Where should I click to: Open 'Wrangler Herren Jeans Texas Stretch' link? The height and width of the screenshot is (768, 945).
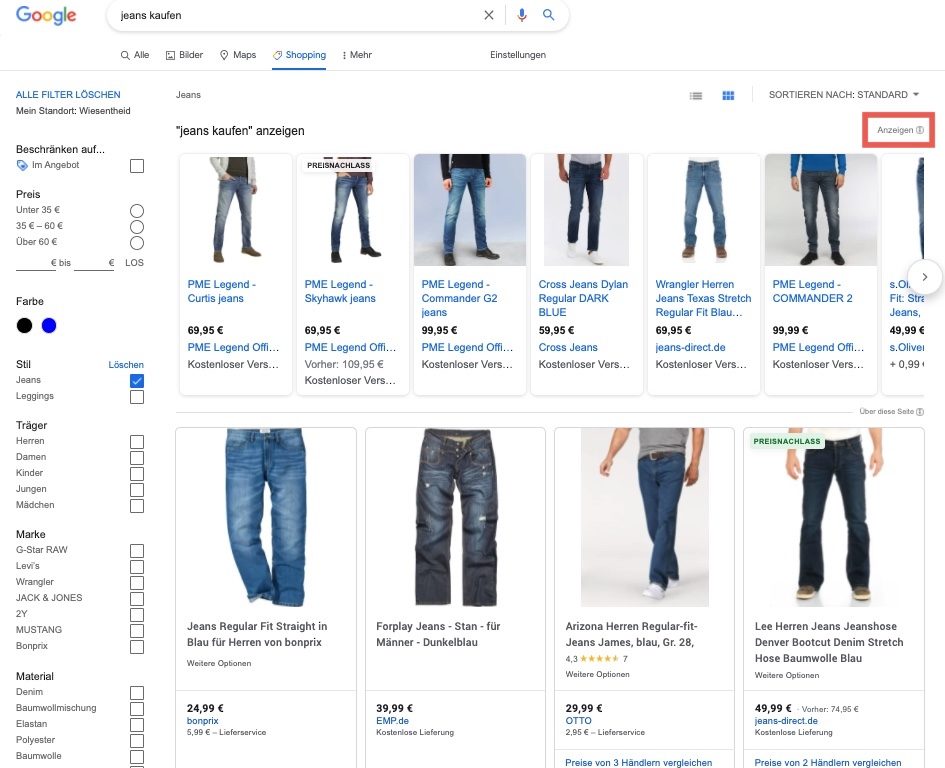703,298
